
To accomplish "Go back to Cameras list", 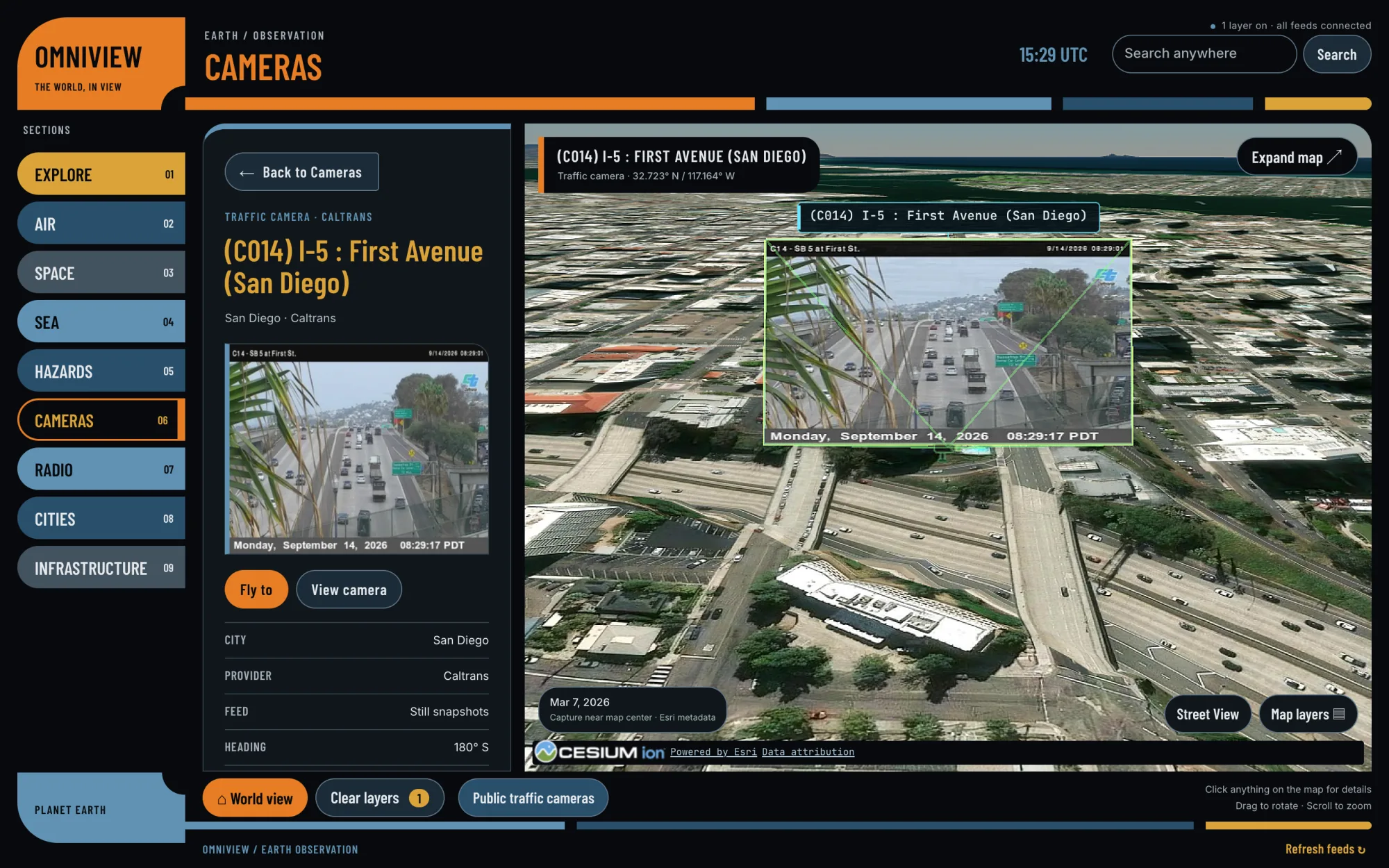I will point(301,172).
